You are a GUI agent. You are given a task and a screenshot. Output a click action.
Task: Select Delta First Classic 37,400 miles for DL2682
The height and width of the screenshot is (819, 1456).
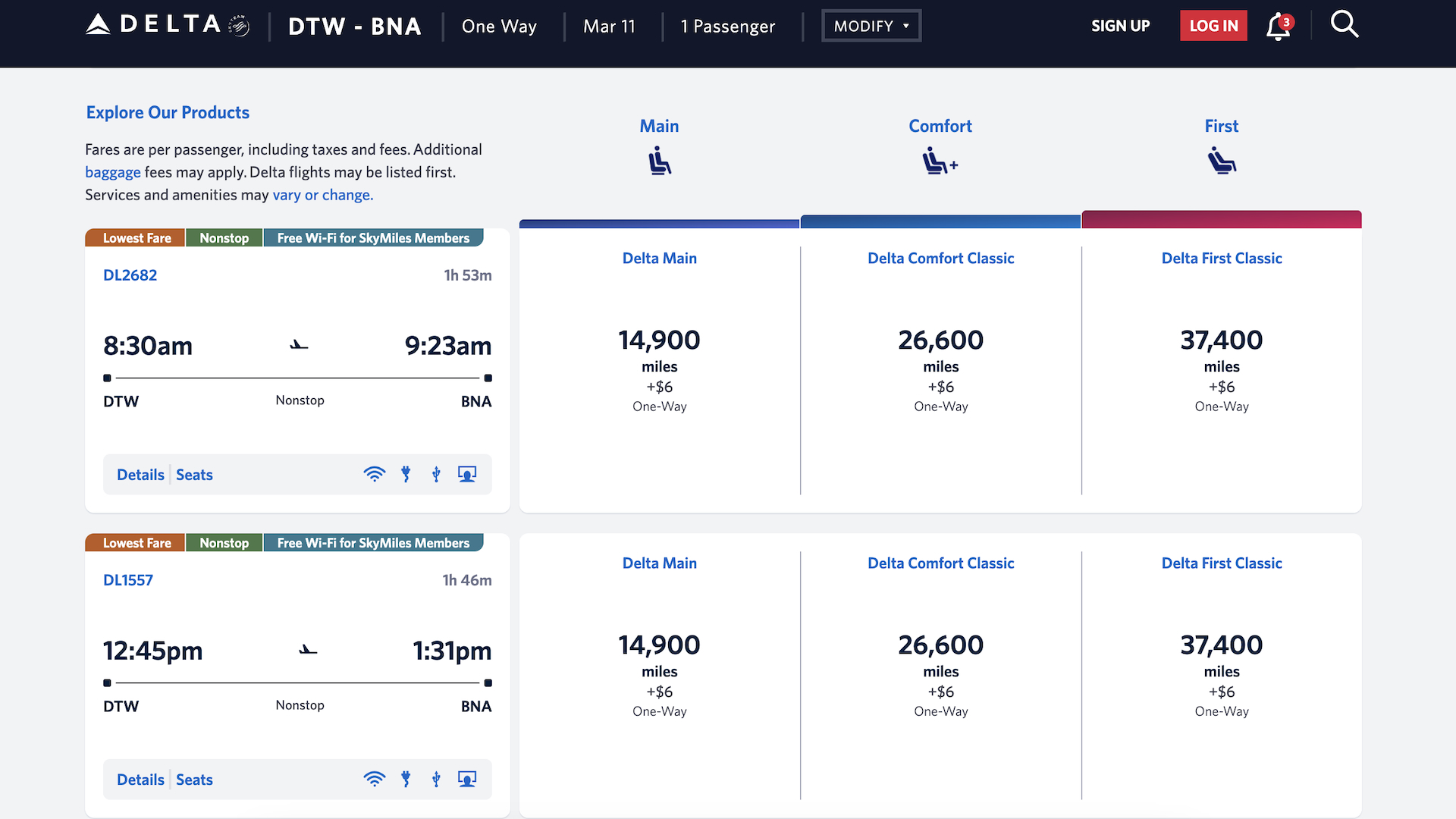point(1222,371)
